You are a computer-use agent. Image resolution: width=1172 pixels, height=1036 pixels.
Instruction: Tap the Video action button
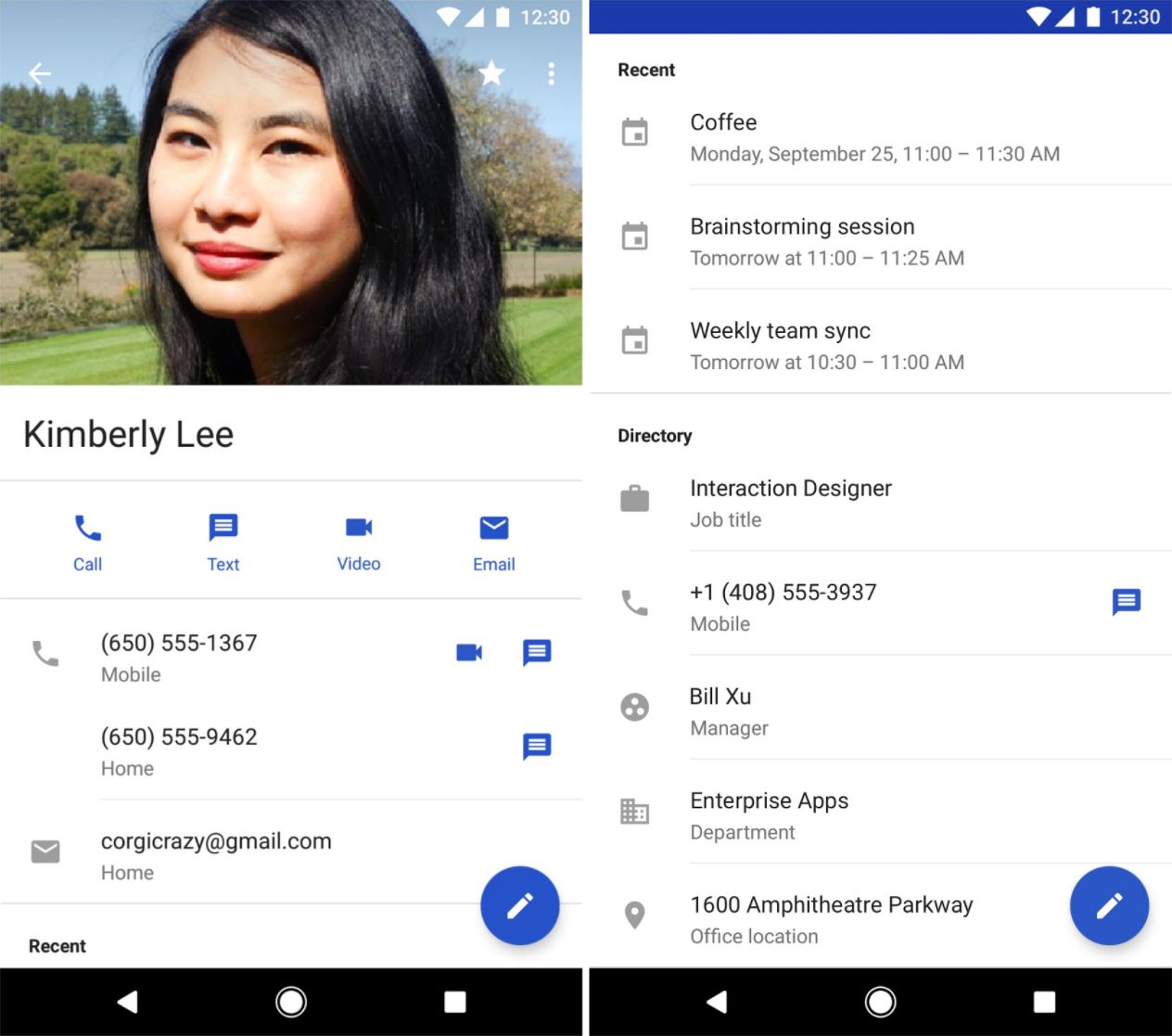pyautogui.click(x=359, y=542)
